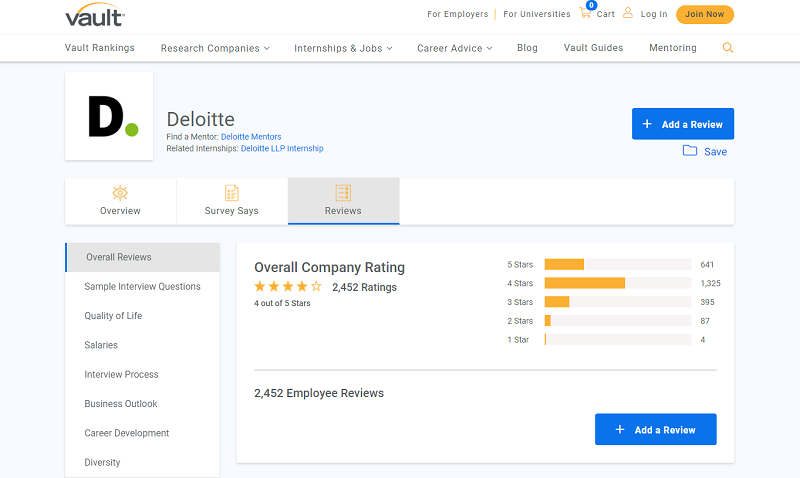The width and height of the screenshot is (800, 478).
Task: Click the 2 Stars rating bar
Action: tap(618, 321)
